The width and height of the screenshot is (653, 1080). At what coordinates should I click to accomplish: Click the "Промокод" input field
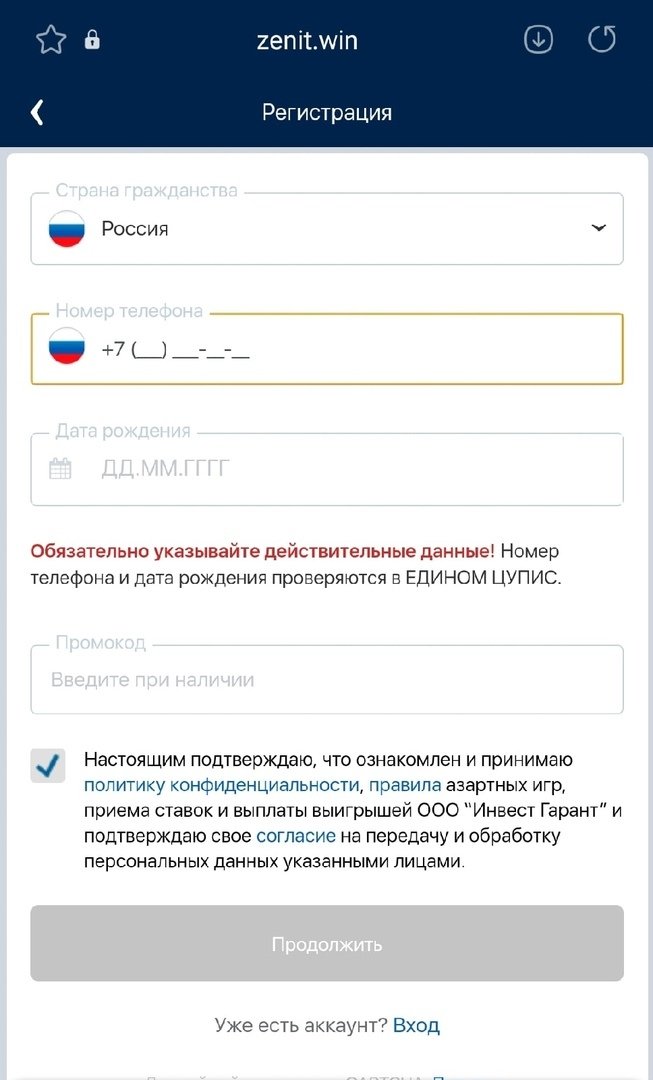pyautogui.click(x=326, y=680)
